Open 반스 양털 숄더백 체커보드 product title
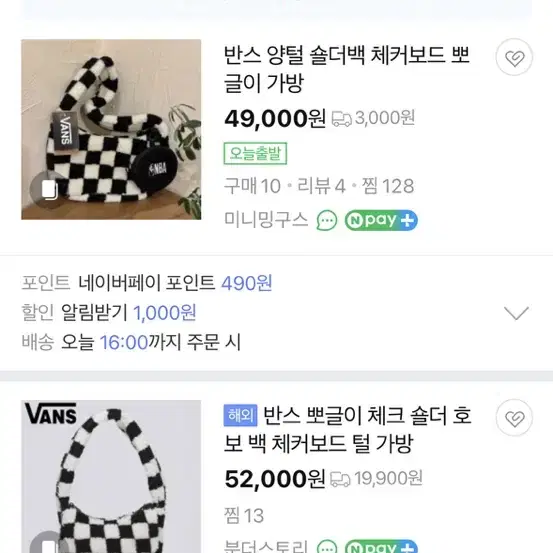 (347, 69)
